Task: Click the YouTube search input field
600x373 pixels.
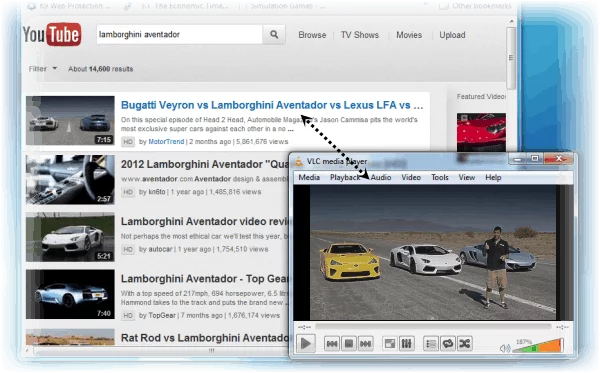Action: click(179, 34)
